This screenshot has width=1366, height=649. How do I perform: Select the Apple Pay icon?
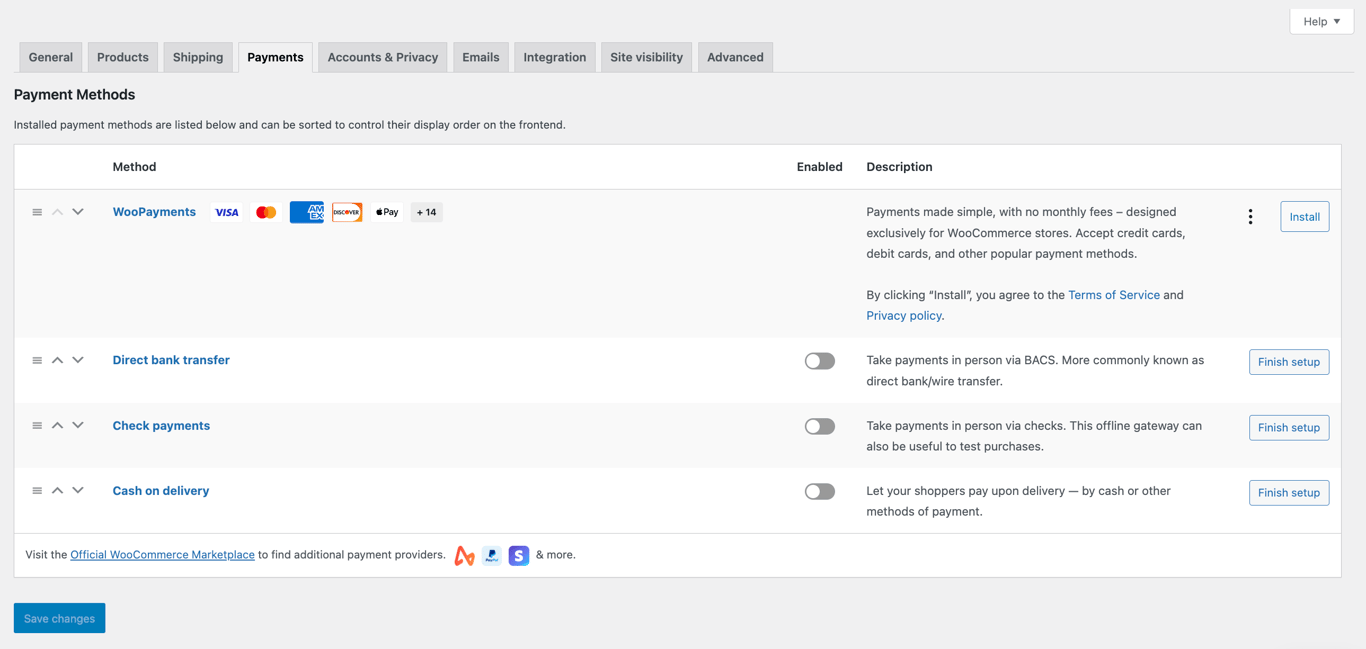[387, 211]
